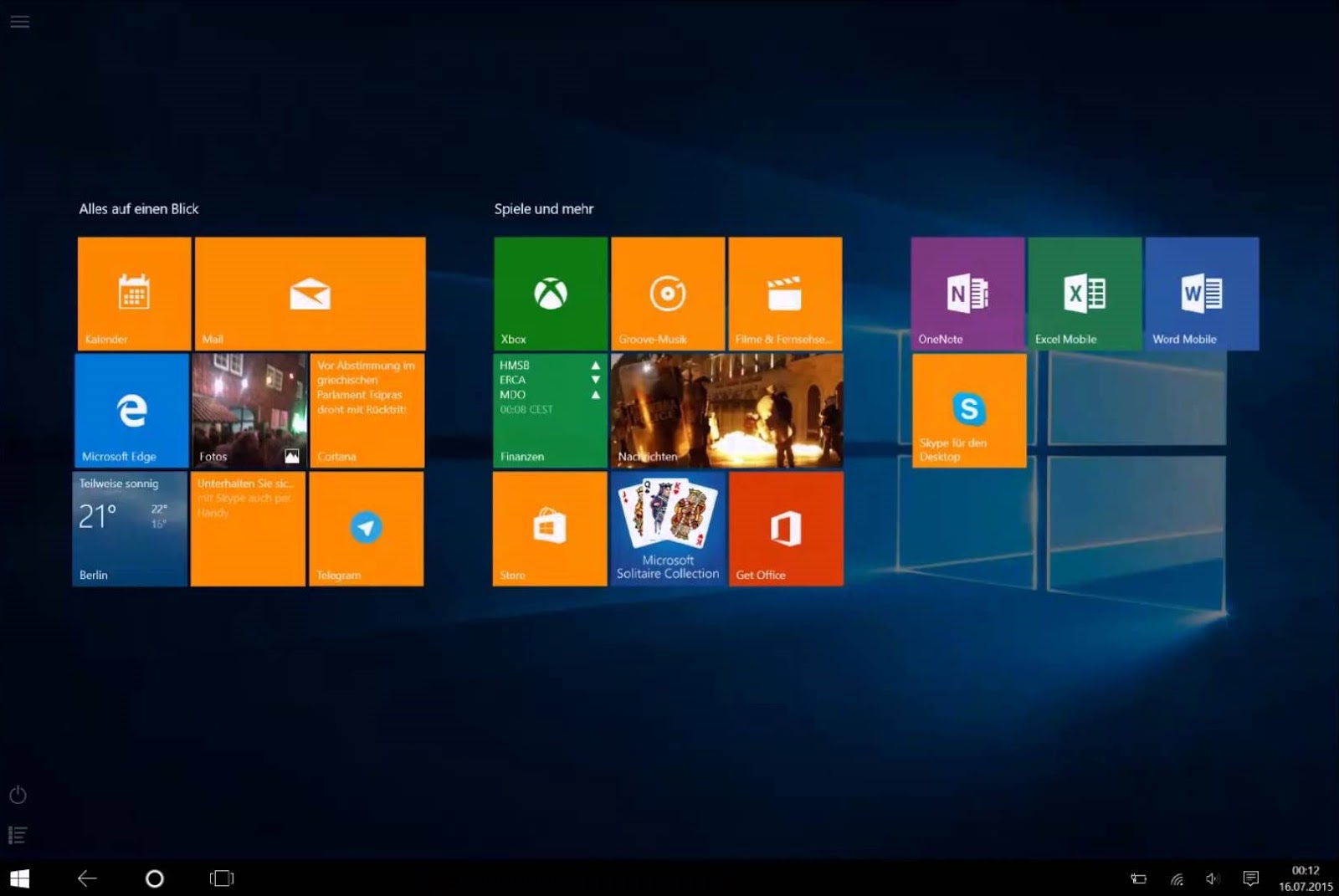This screenshot has width=1339, height=896.
Task: Click the power button icon
Action: [x=18, y=795]
